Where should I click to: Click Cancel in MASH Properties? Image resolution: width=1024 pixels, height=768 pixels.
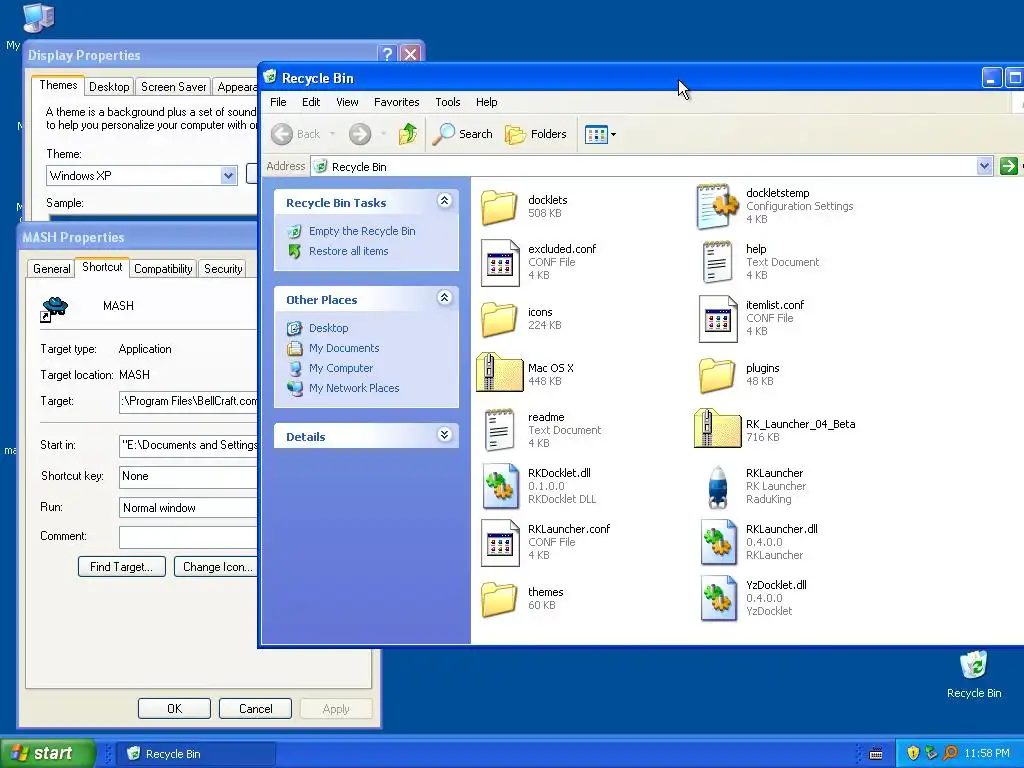255,709
